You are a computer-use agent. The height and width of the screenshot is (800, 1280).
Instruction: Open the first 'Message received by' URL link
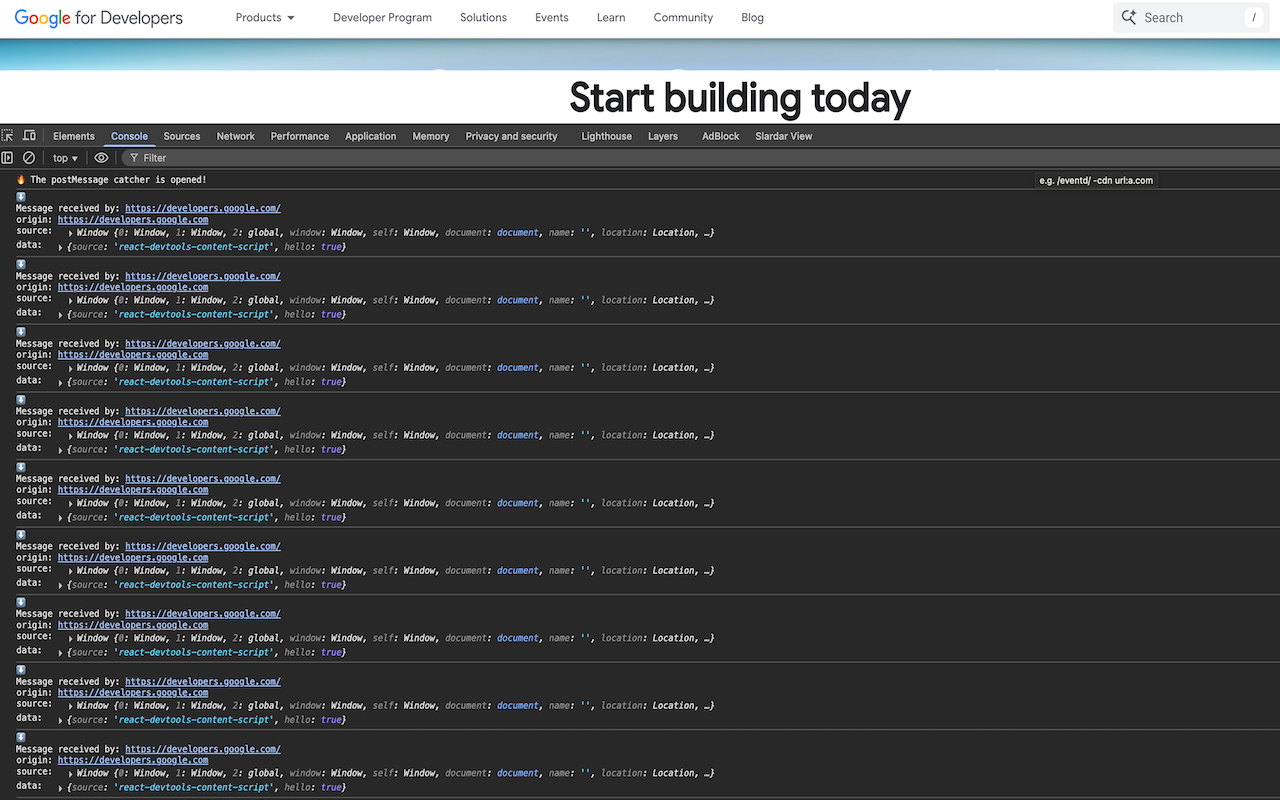click(x=202, y=209)
